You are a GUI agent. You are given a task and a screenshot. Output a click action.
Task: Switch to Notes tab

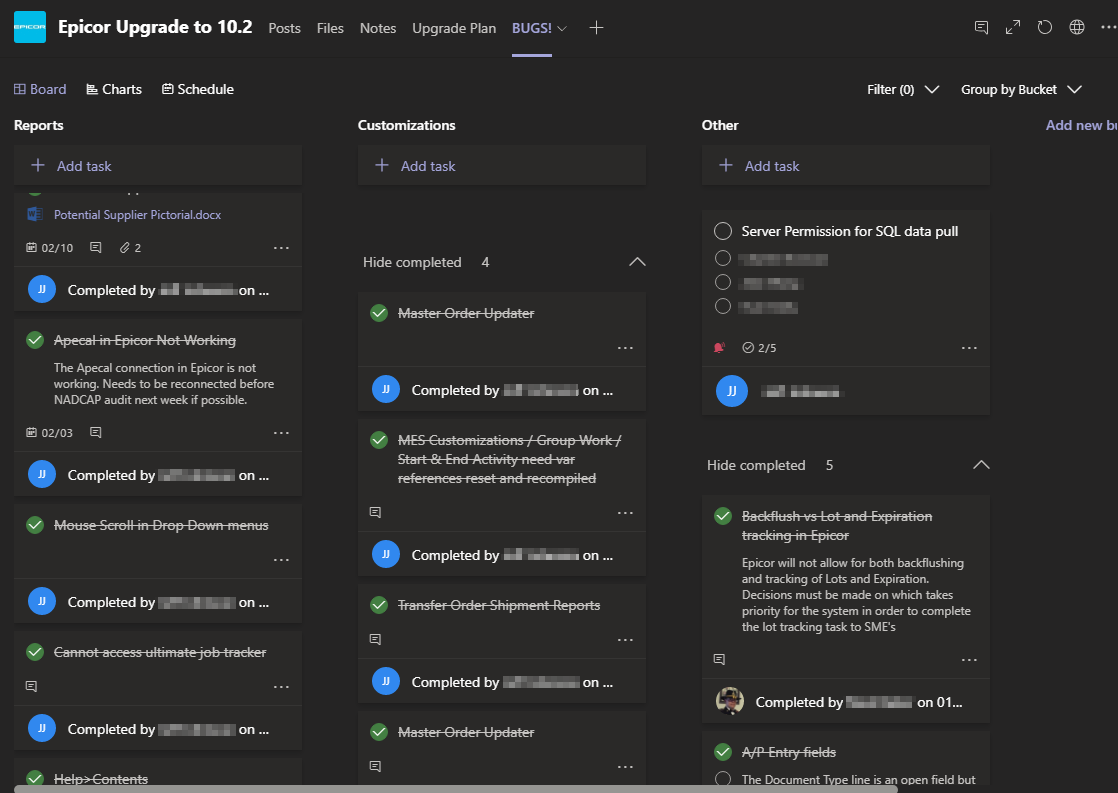378,28
